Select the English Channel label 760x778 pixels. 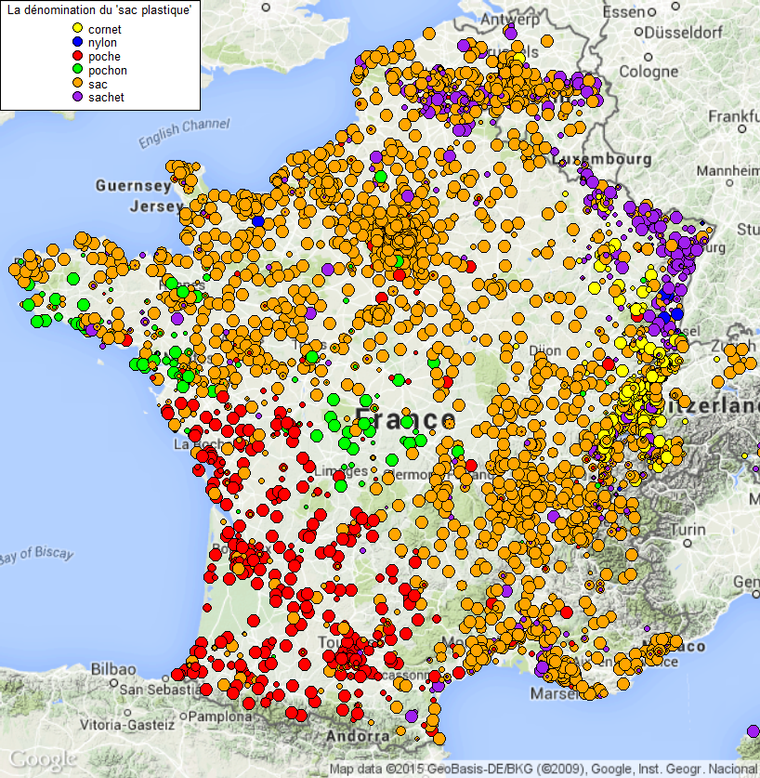tap(184, 133)
